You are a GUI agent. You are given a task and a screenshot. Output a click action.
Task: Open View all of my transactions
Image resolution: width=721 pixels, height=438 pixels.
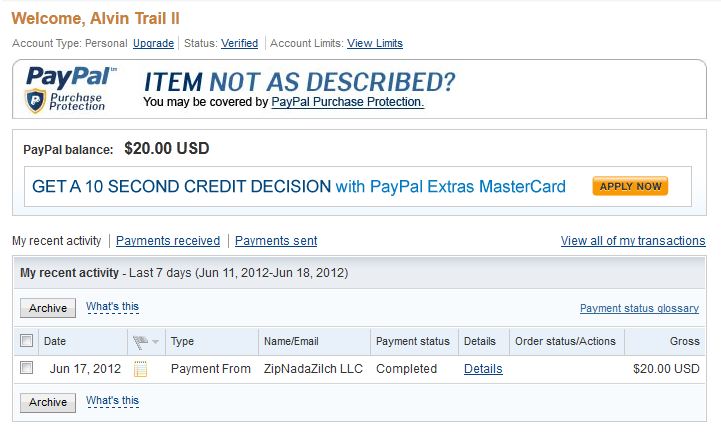[633, 241]
